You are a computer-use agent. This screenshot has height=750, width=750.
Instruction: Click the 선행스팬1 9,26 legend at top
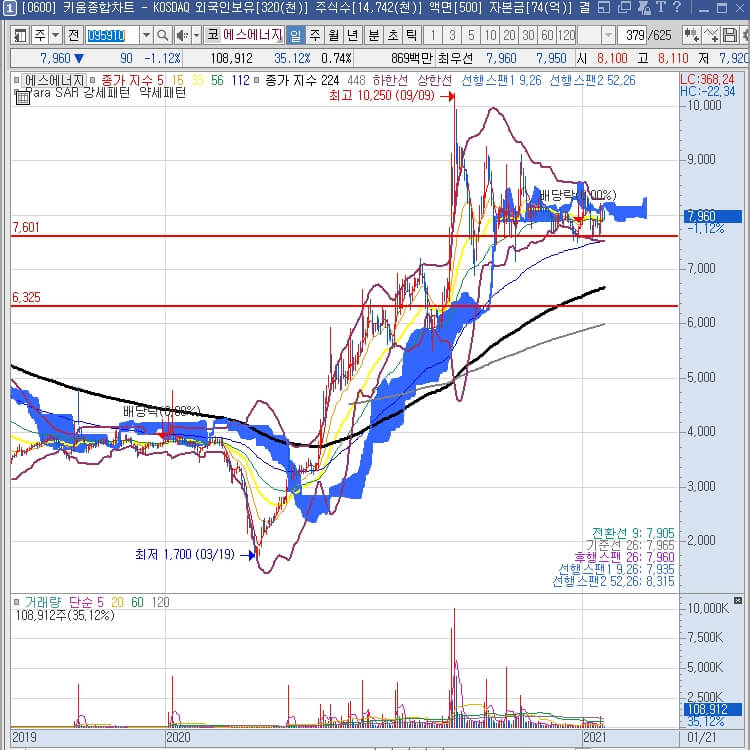[501, 80]
